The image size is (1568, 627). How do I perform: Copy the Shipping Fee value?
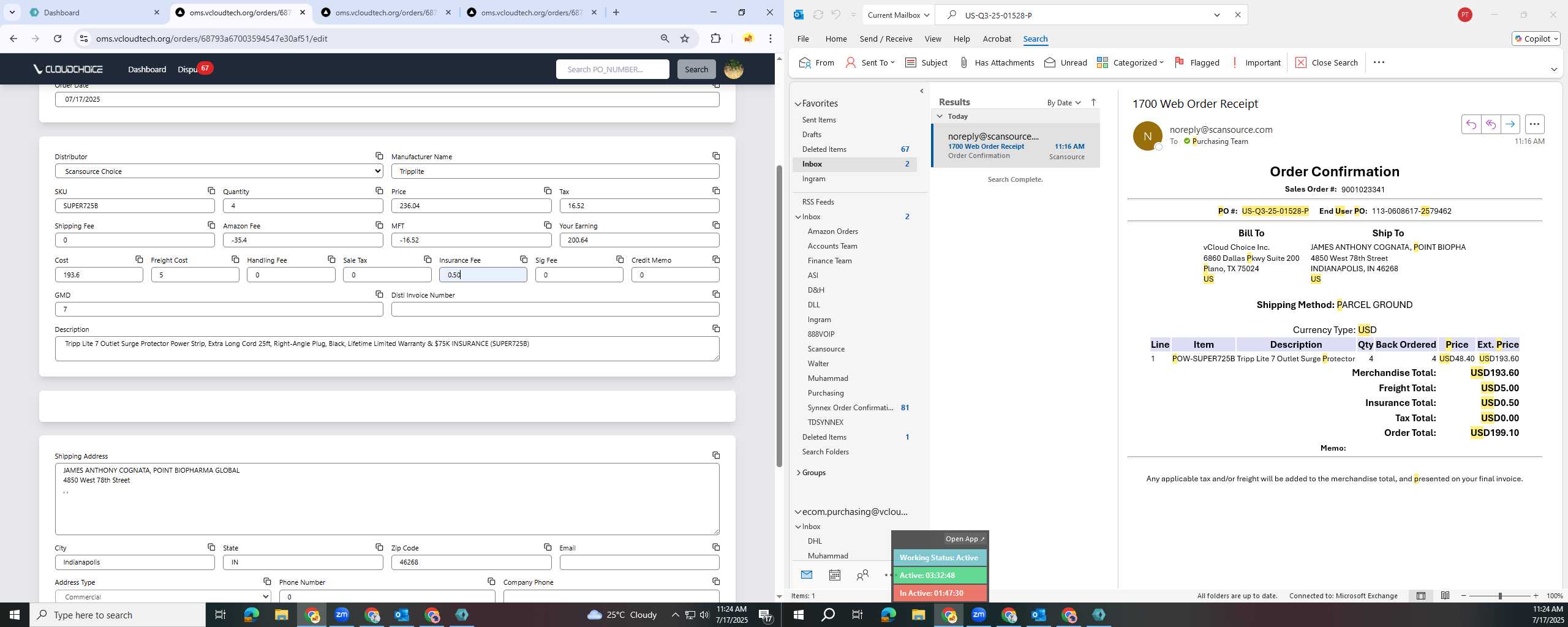pos(211,225)
